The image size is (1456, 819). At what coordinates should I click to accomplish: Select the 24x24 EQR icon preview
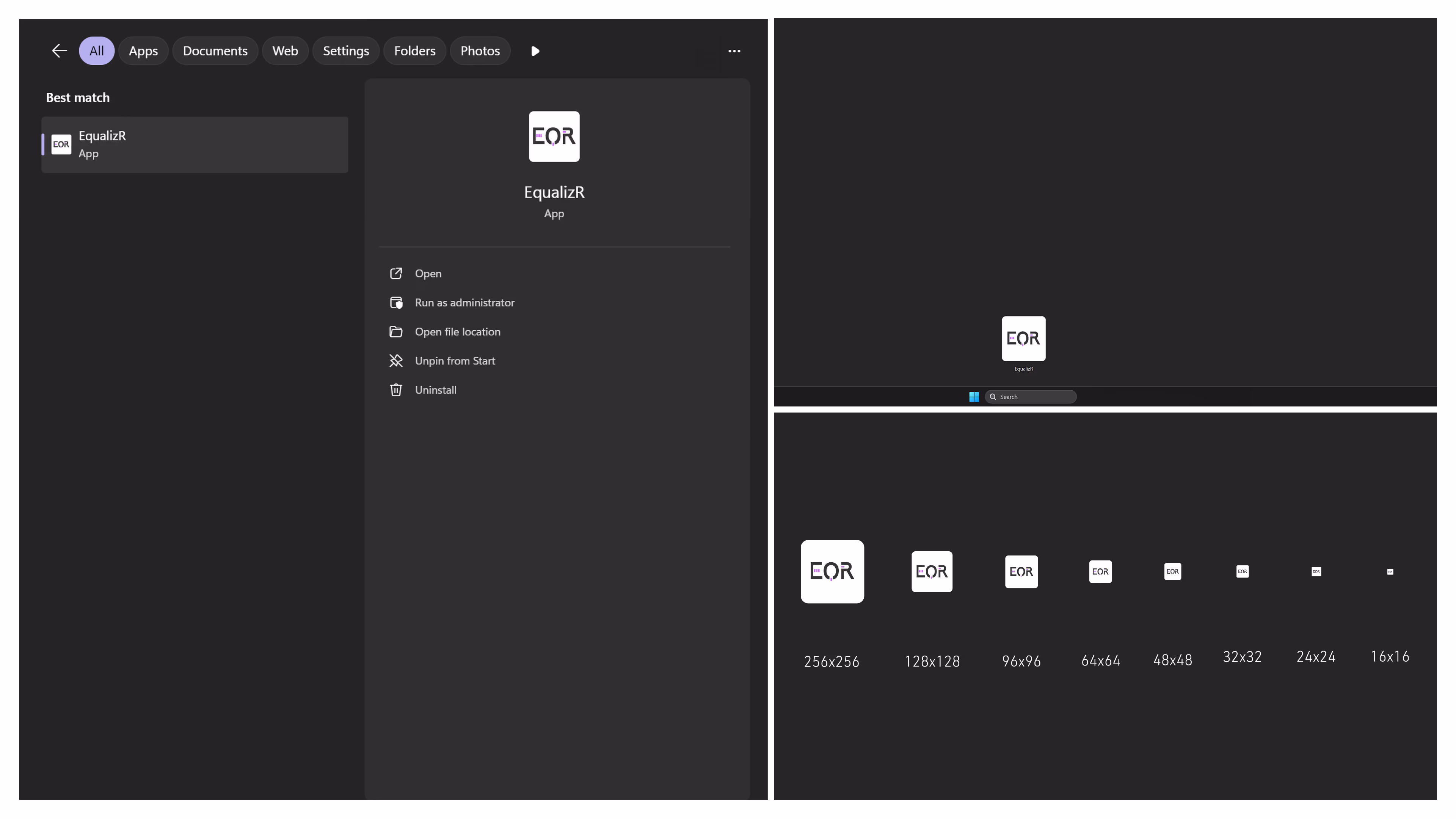pos(1316,571)
